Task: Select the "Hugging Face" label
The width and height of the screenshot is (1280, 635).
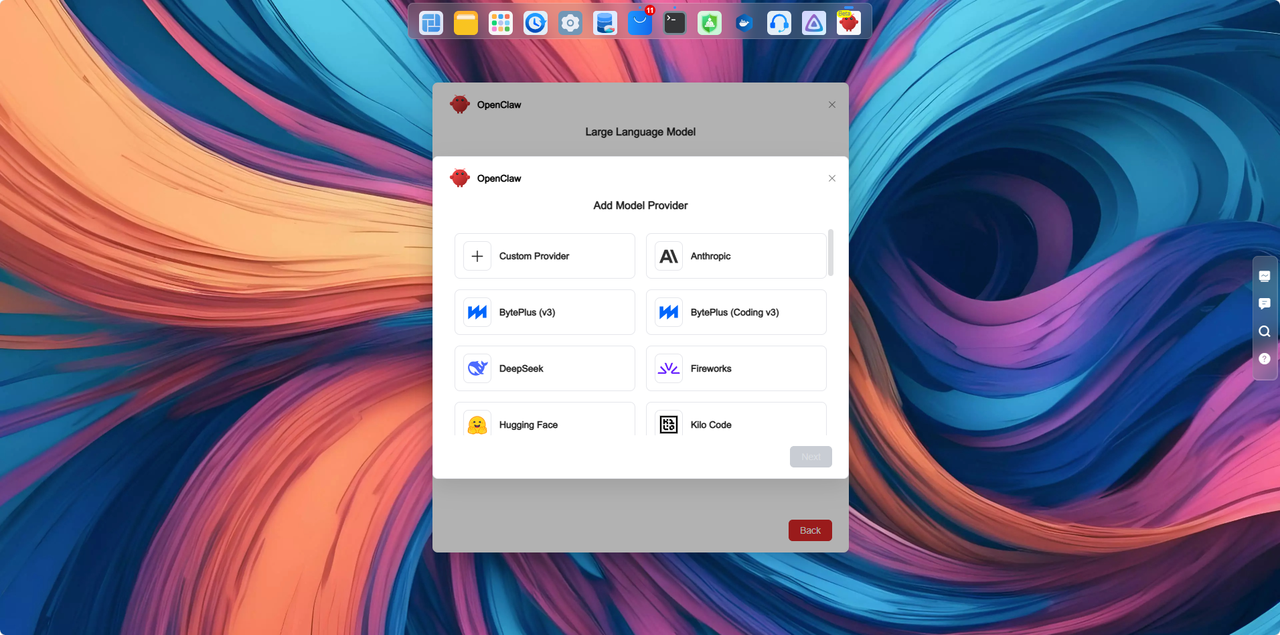Action: [528, 425]
